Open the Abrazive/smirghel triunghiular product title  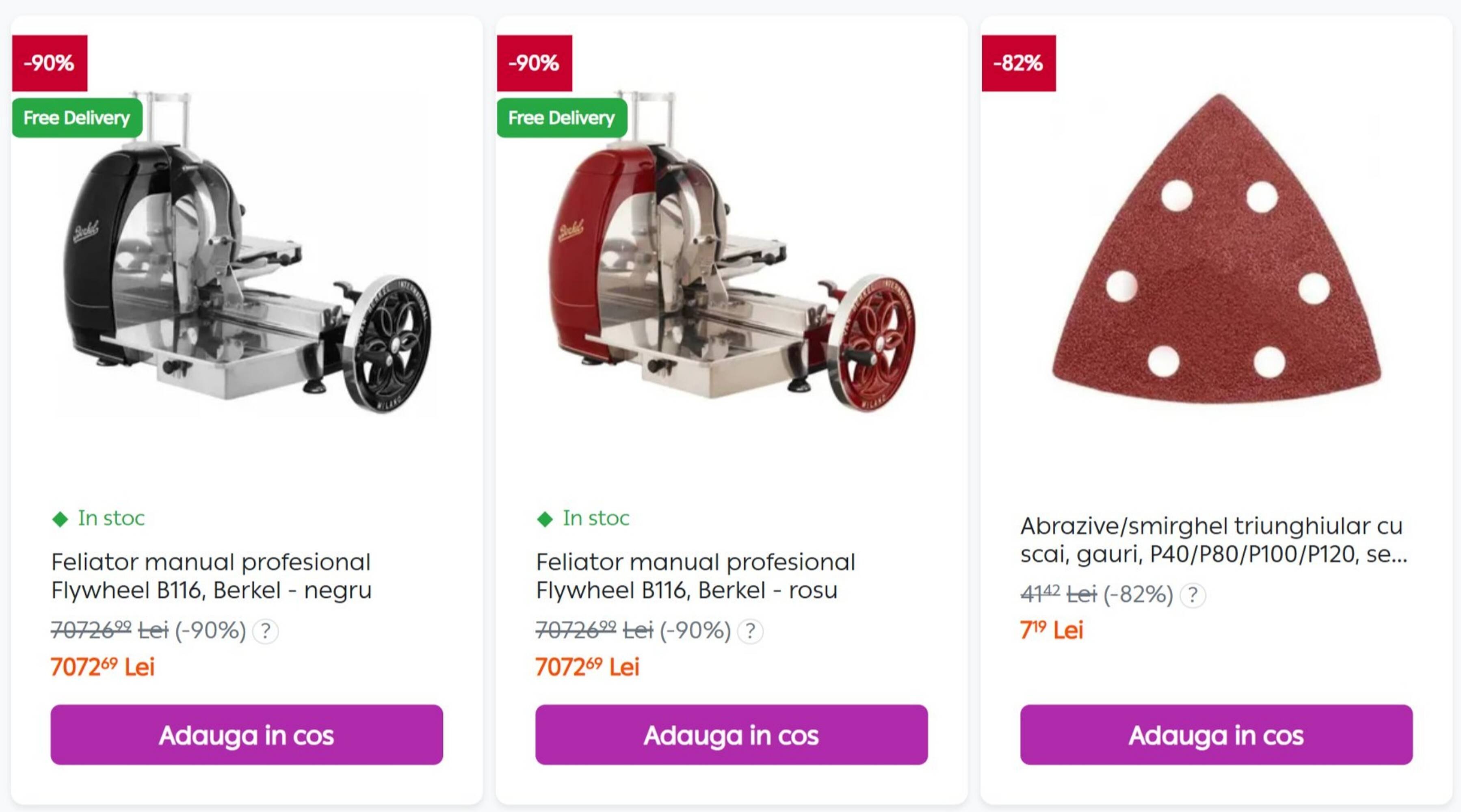click(1214, 540)
